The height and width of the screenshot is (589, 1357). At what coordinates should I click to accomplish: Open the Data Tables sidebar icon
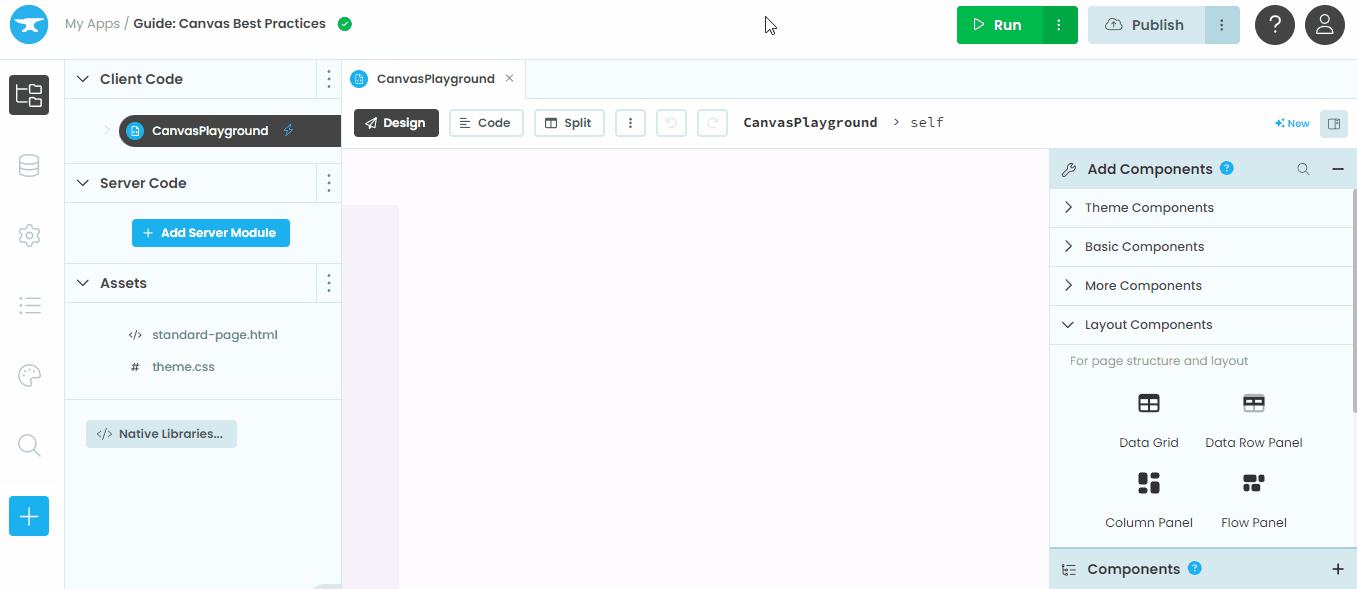[29, 166]
